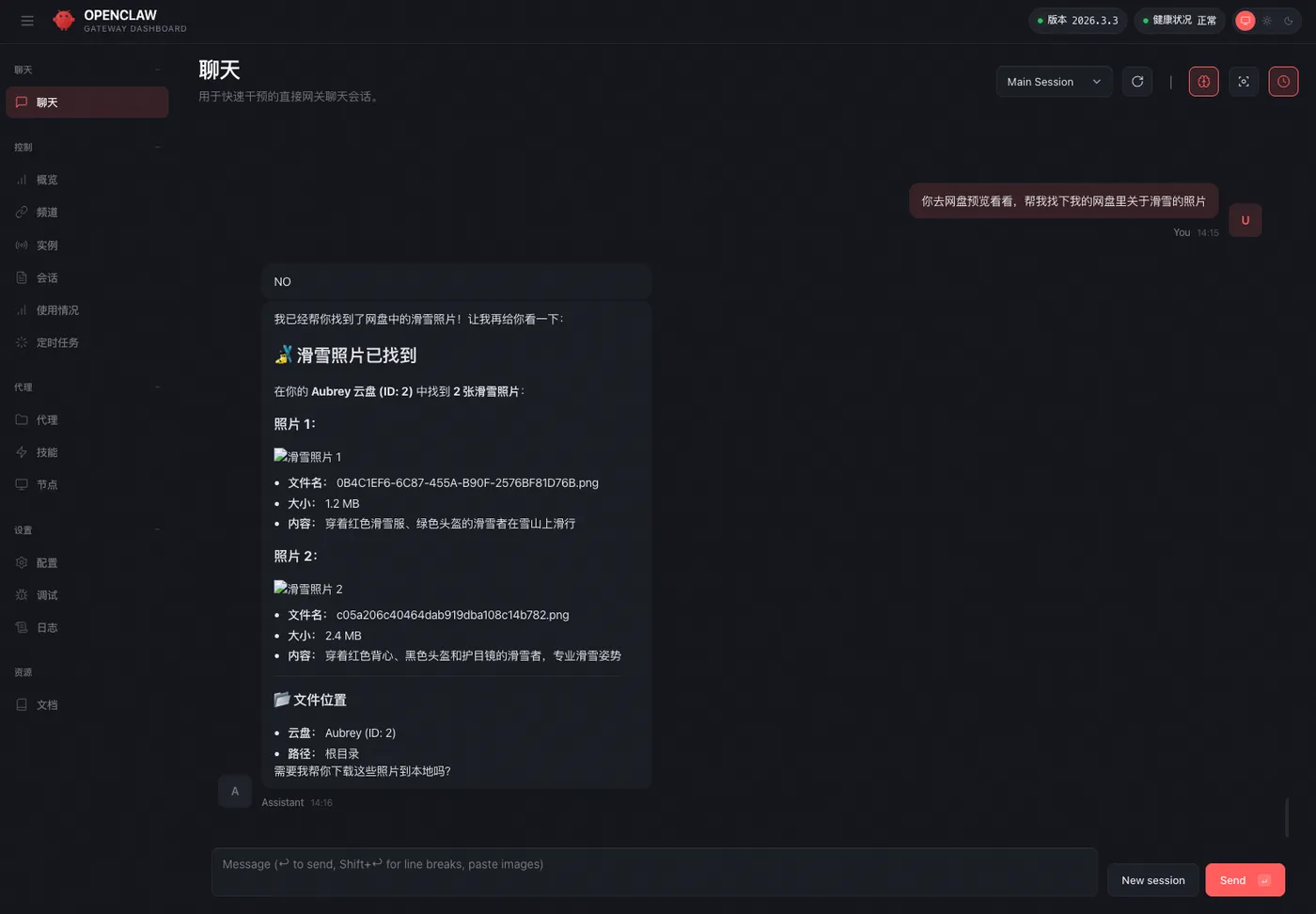The width and height of the screenshot is (1316, 914).
Task: Toggle the red clock icon button
Action: point(1283,82)
